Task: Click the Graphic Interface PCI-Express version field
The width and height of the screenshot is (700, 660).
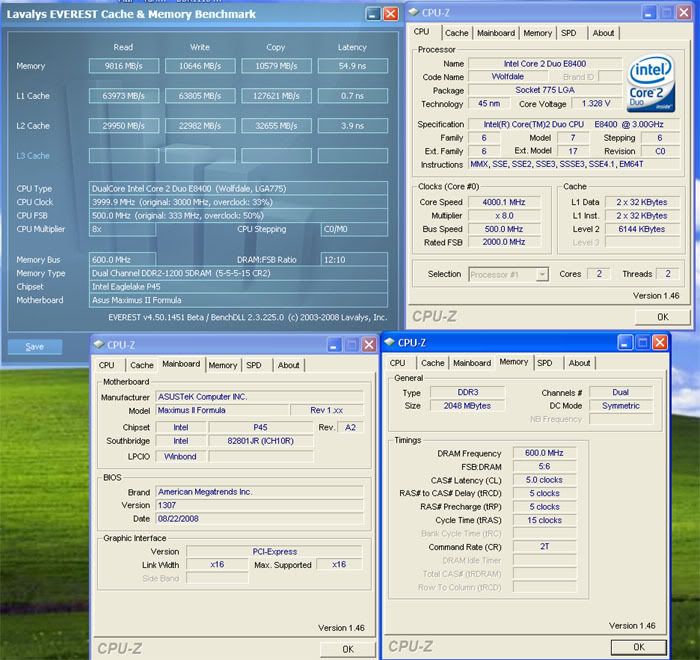Action: point(275,551)
